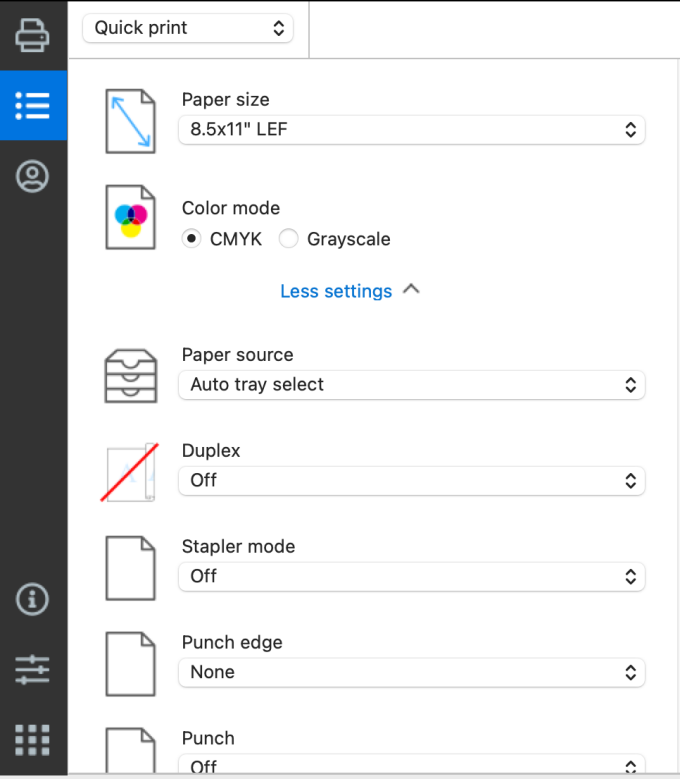Choose a Punch edge option dropdown
The image size is (680, 779).
411,672
